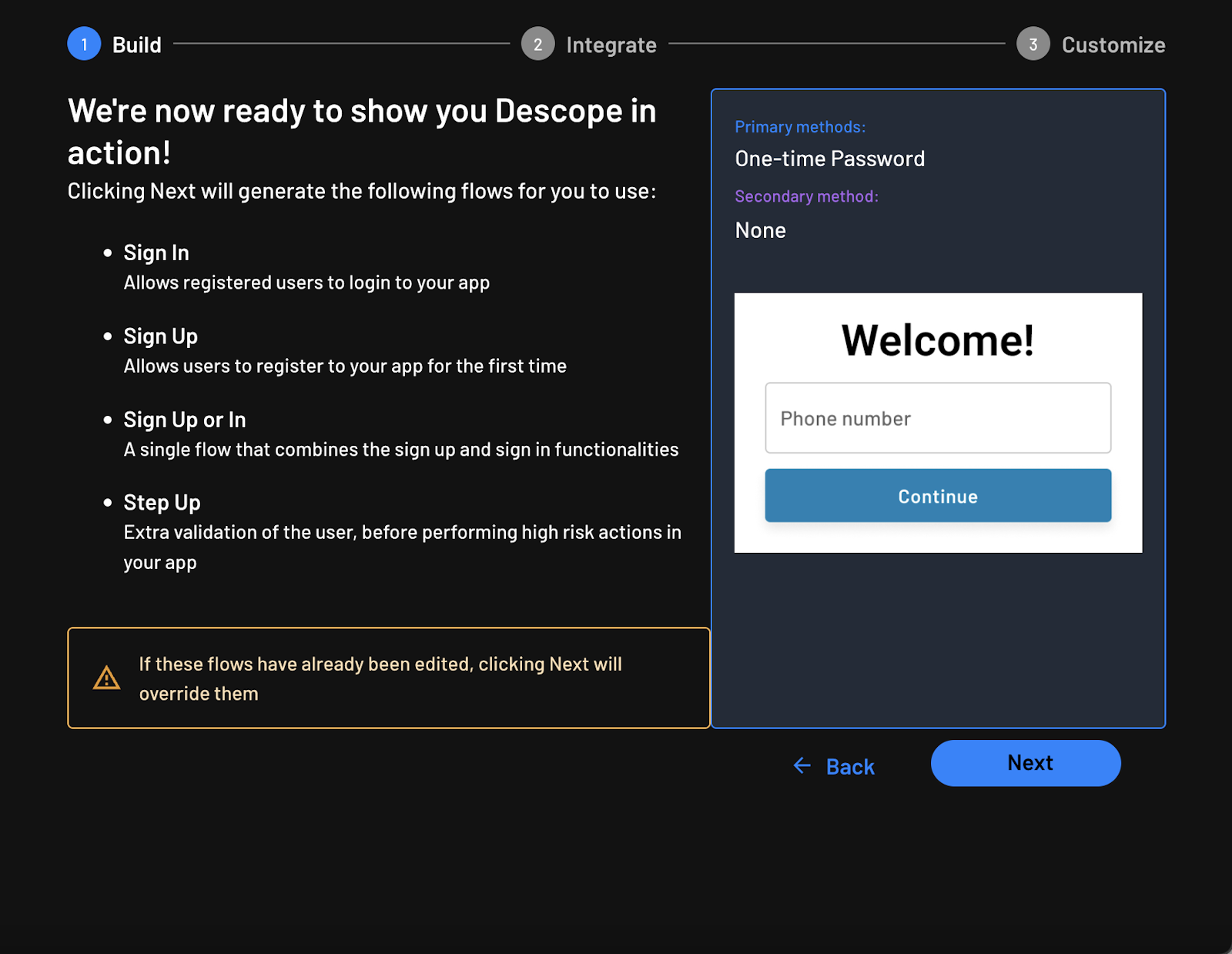
Task: Click the One-time Password primary method
Action: (829, 159)
